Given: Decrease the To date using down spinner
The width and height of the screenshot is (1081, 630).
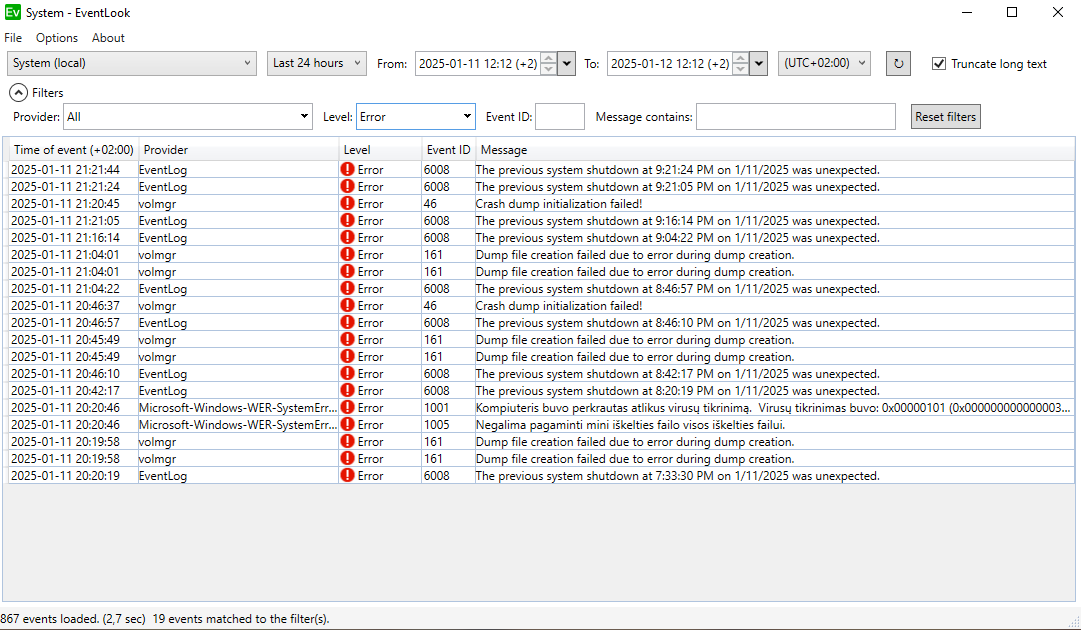Looking at the screenshot, I should [740, 69].
